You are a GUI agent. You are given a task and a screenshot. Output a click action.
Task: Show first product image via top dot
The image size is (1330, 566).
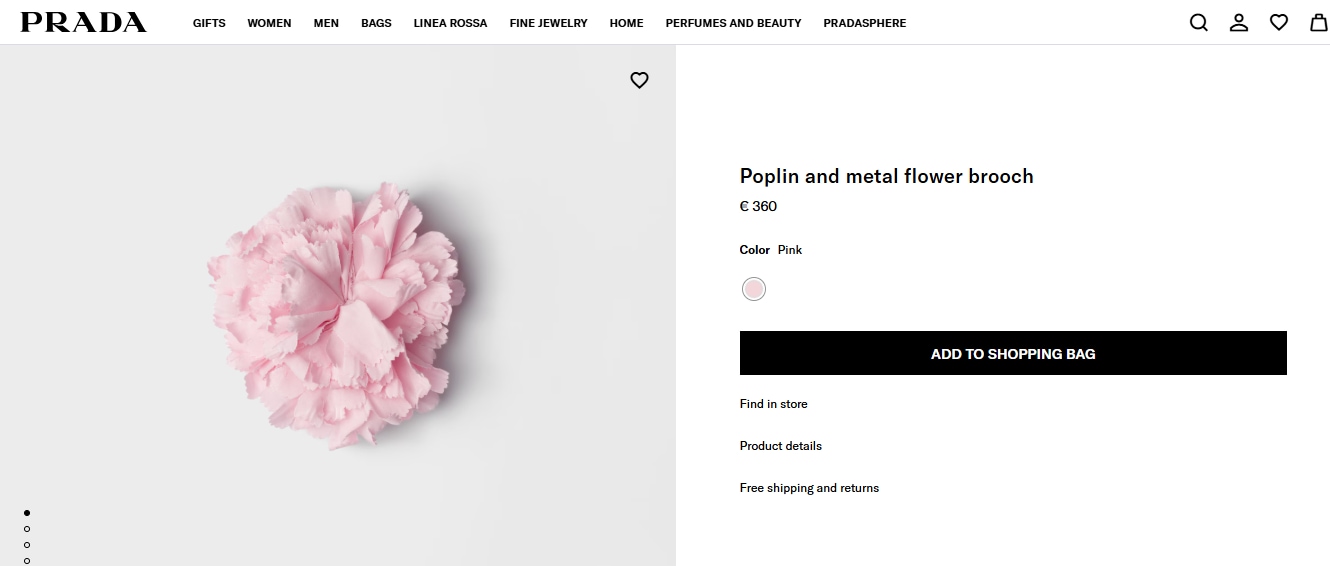click(27, 513)
